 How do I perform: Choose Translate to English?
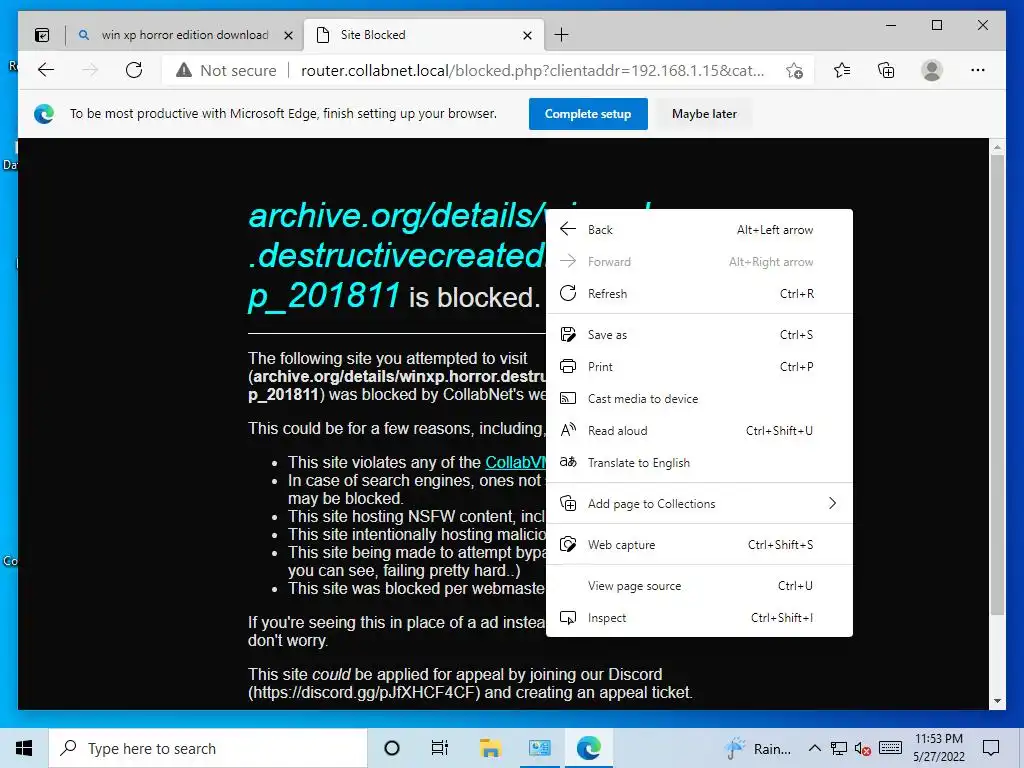(x=699, y=462)
